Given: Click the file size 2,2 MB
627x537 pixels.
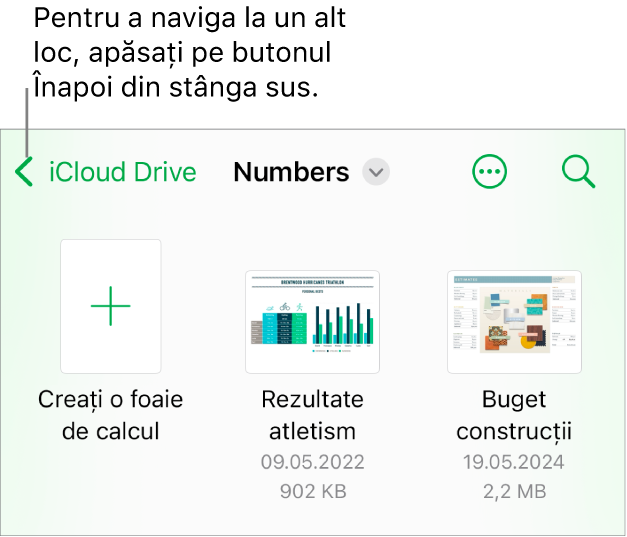Looking at the screenshot, I should pos(515,491).
